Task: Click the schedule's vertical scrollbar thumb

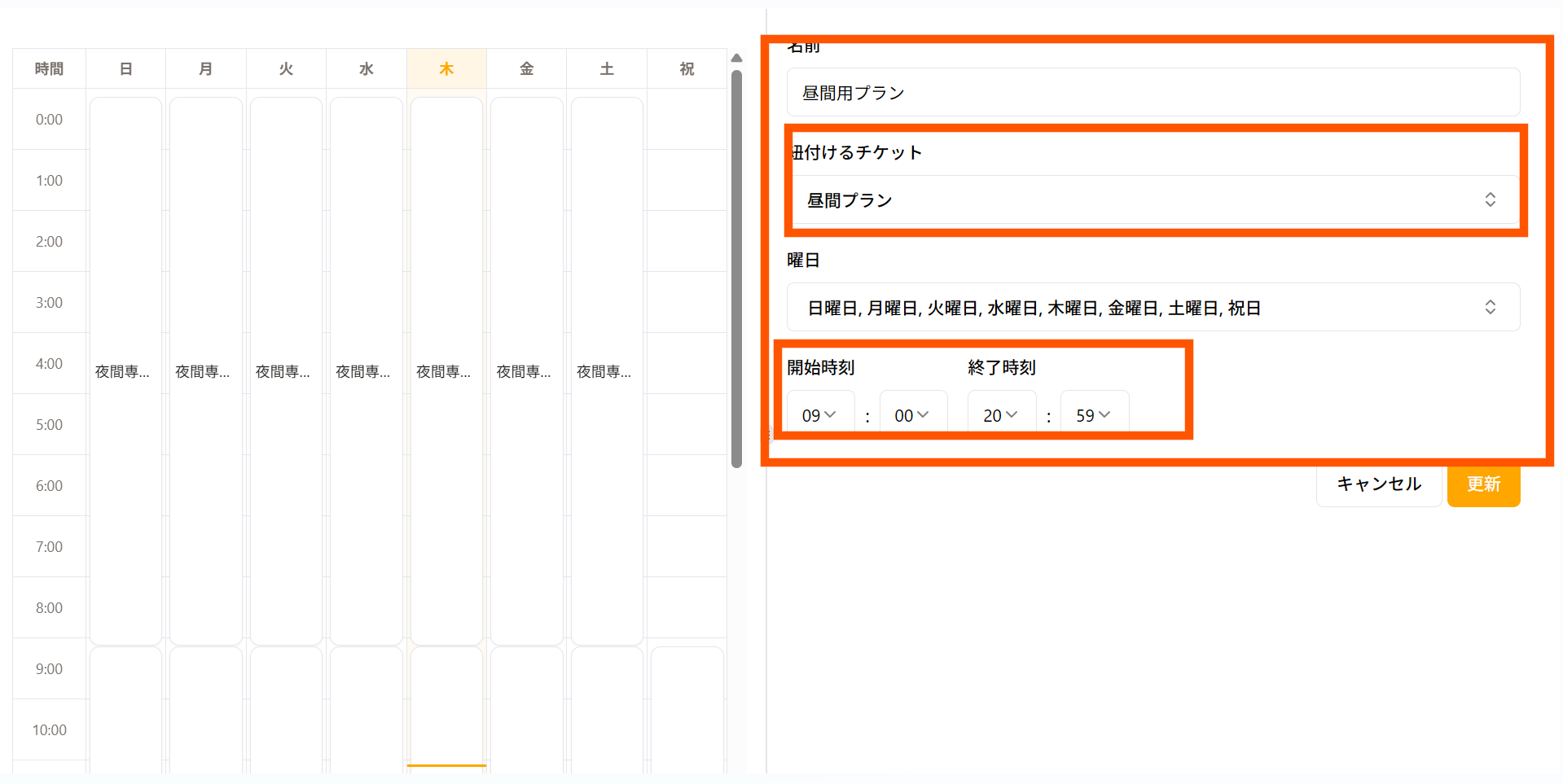Action: [x=736, y=269]
